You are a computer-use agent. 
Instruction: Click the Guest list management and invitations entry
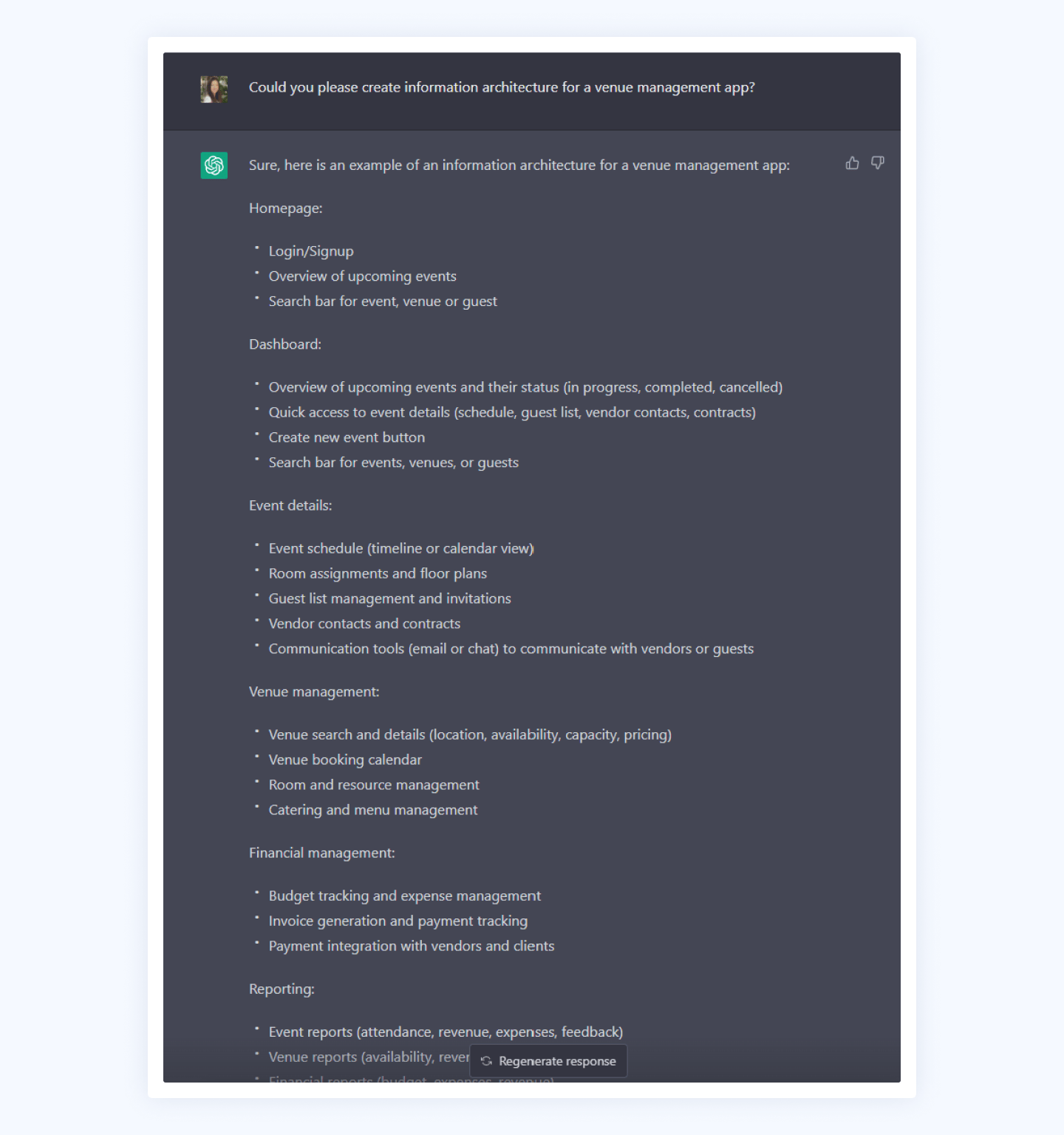[x=389, y=599]
